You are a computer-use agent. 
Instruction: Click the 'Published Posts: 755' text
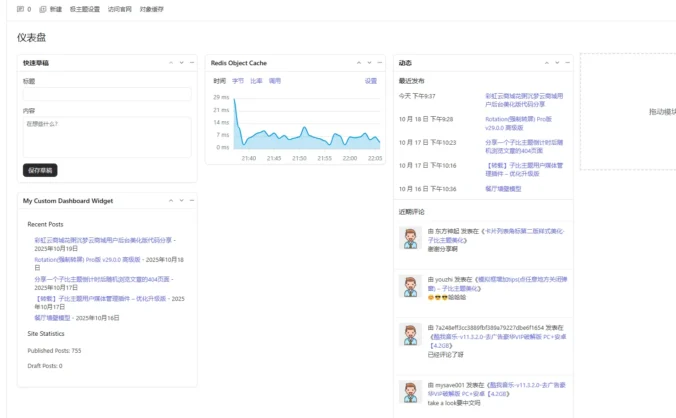54,351
